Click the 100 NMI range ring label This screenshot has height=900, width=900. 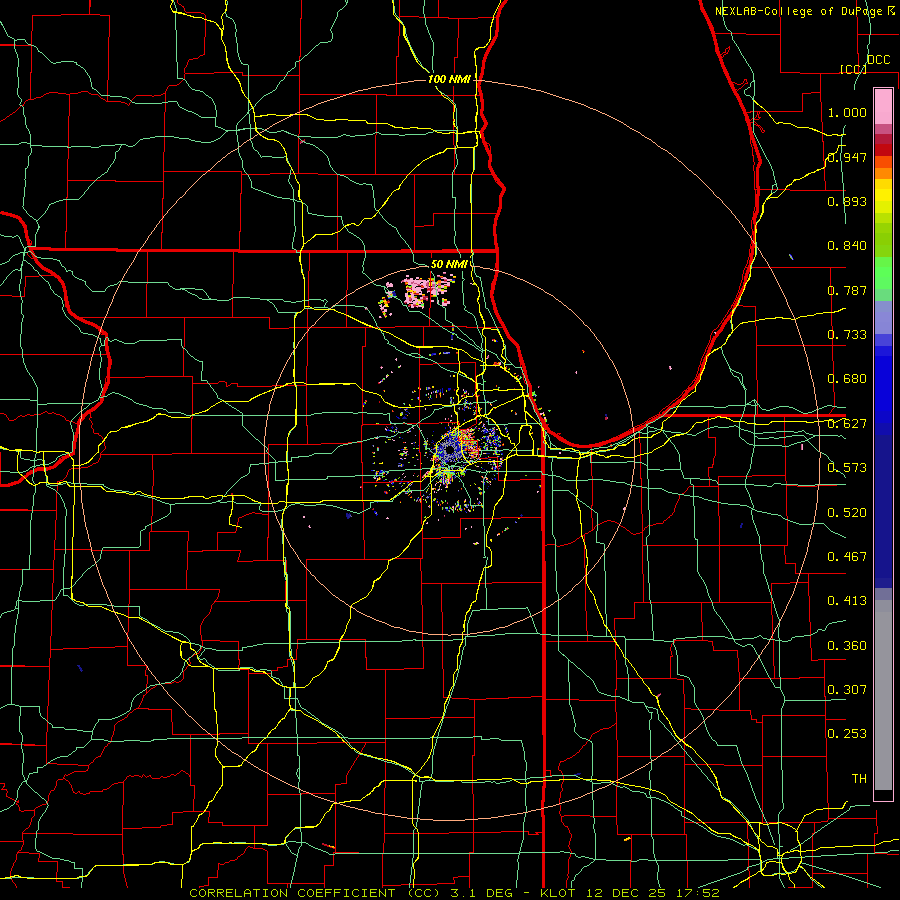point(449,79)
